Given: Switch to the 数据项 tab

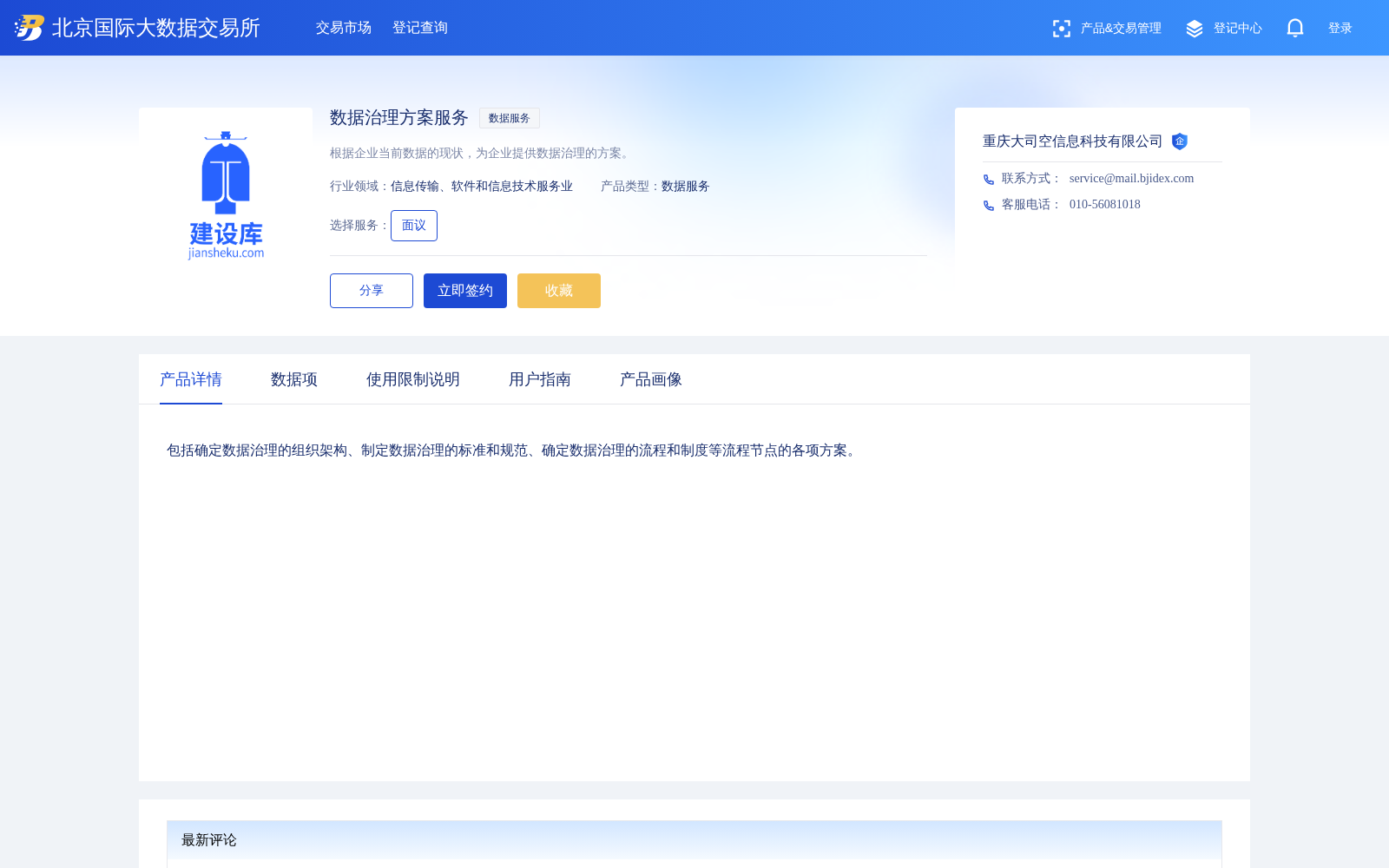Looking at the screenshot, I should 294,379.
